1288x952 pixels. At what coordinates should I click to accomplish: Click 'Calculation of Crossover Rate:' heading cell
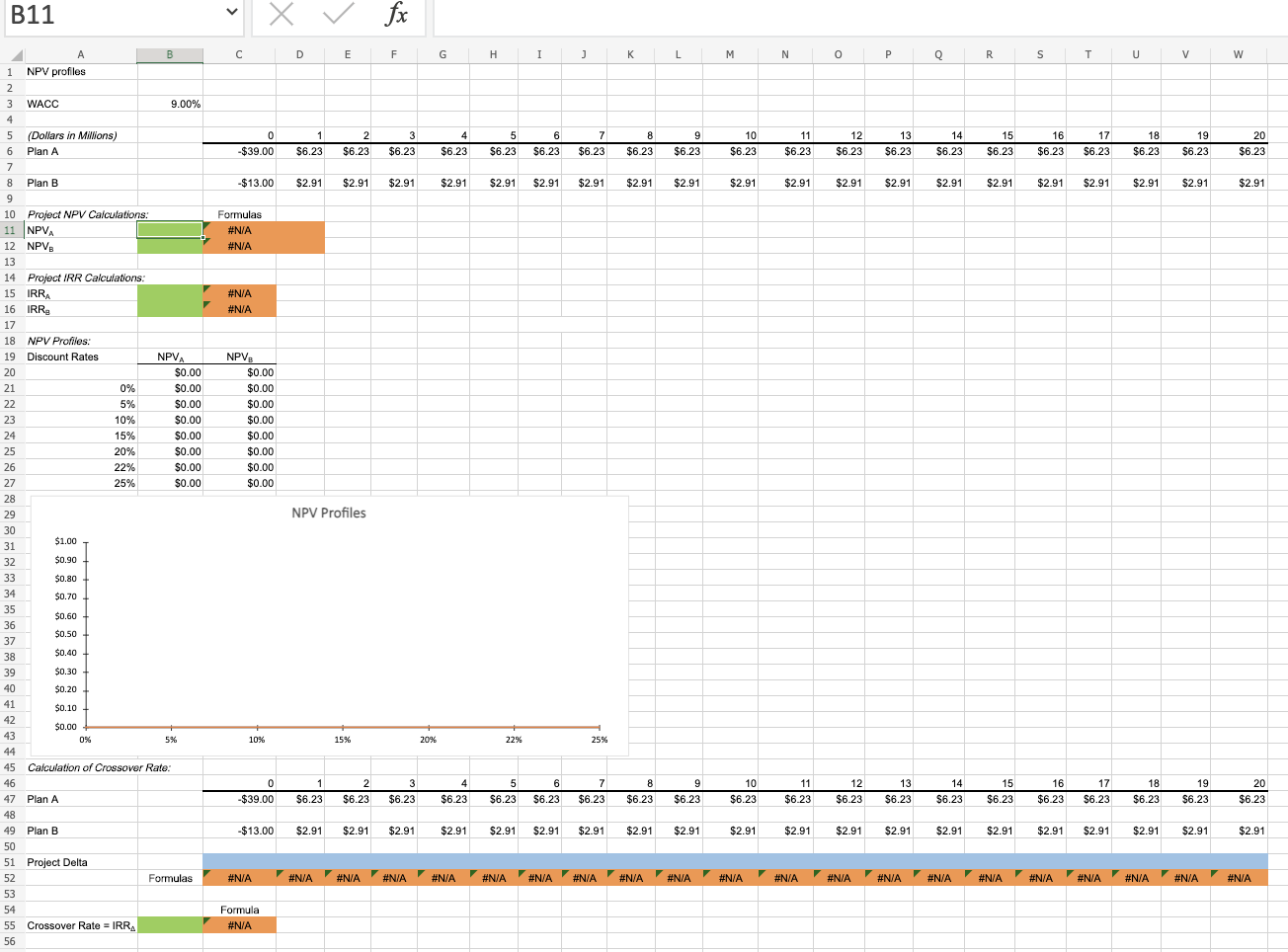99,767
